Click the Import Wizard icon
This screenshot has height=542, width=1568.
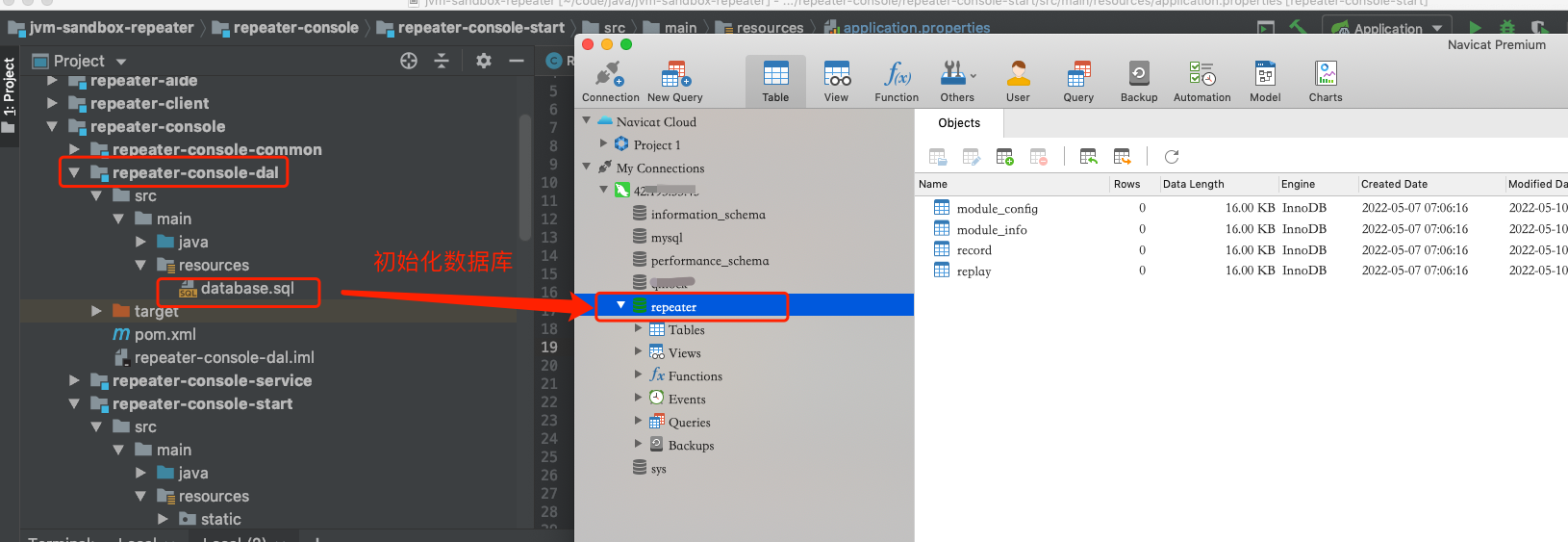point(1089,157)
